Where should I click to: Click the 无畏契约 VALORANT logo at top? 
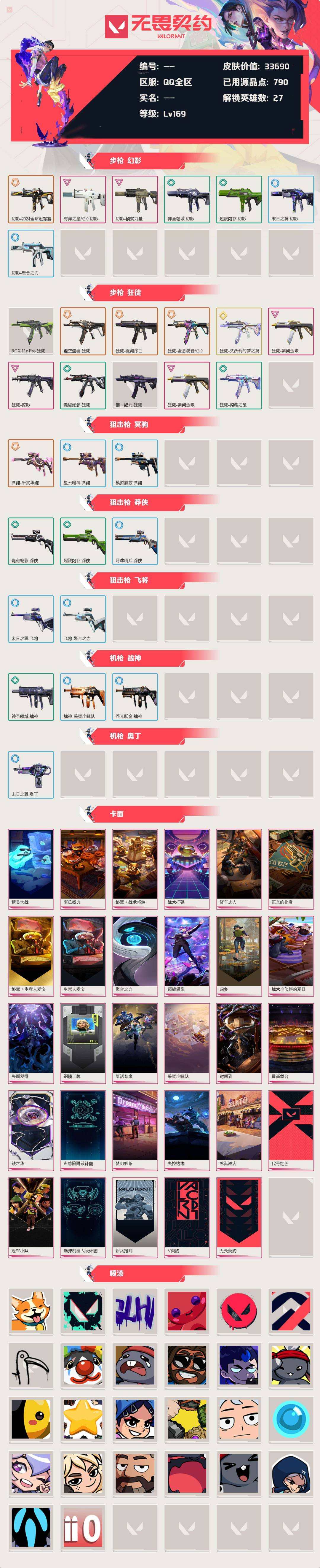pyautogui.click(x=159, y=26)
